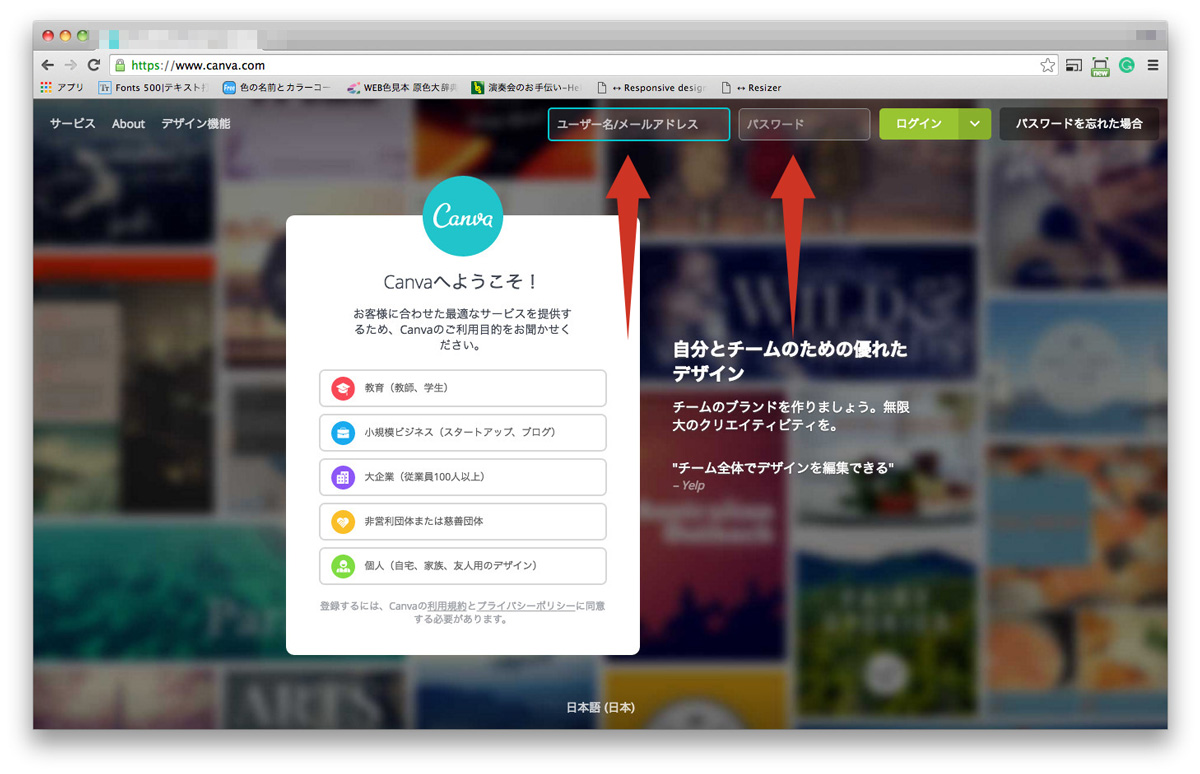
Task: Select 個人（自宅、家族、友人用のデザイン） option
Action: pos(463,566)
